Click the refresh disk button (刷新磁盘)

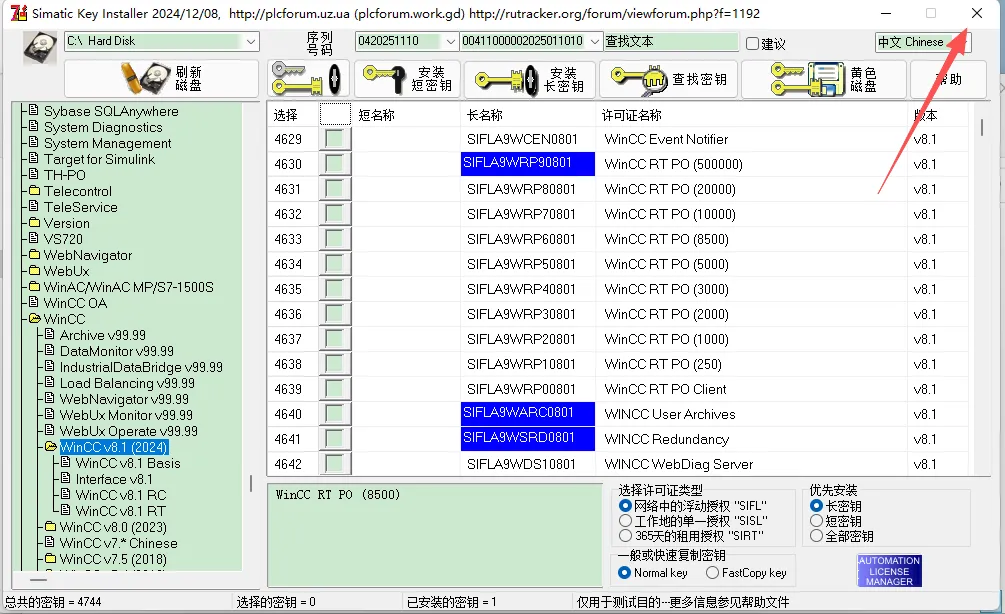162,78
